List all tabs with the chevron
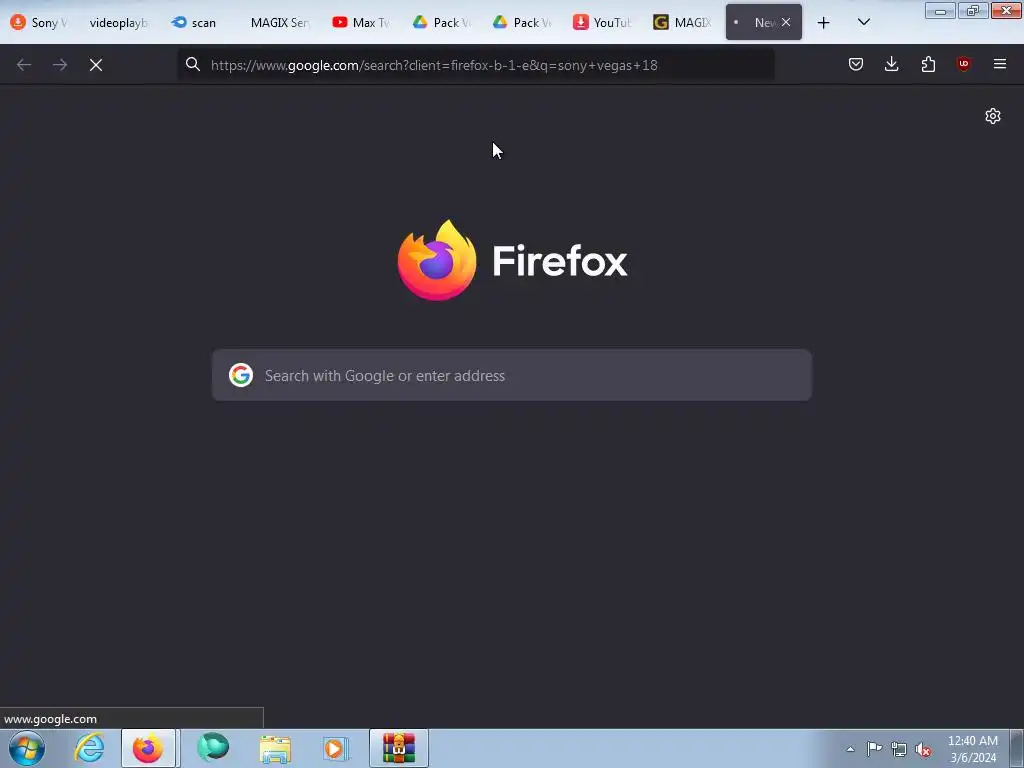The image size is (1024, 768). 863,23
